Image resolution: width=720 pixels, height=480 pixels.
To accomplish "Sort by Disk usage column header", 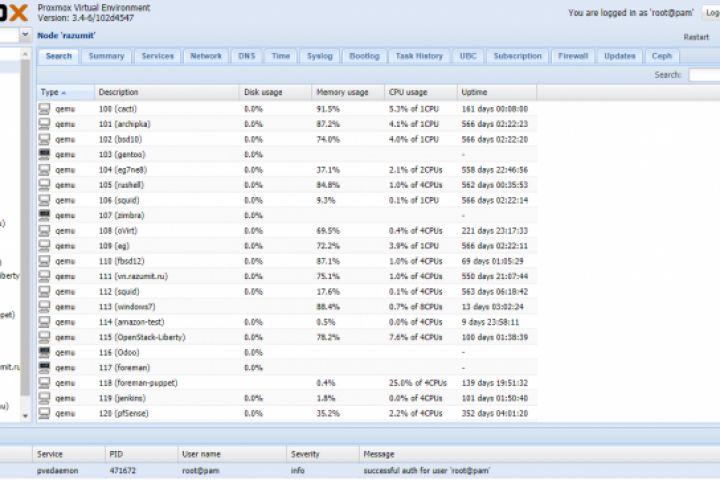I will pos(276,92).
